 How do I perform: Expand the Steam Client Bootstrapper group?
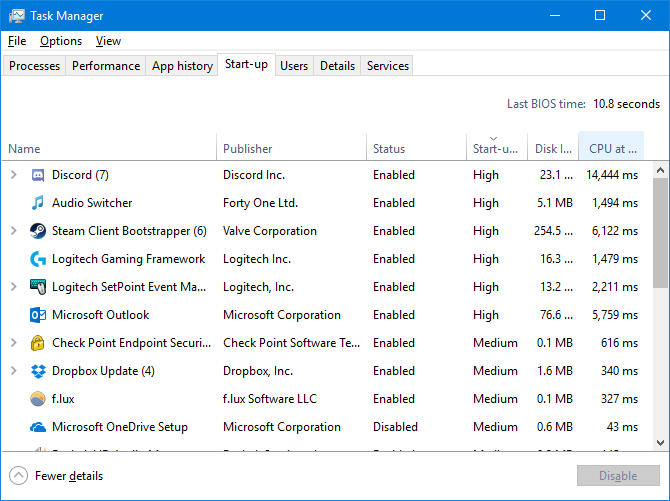point(14,231)
